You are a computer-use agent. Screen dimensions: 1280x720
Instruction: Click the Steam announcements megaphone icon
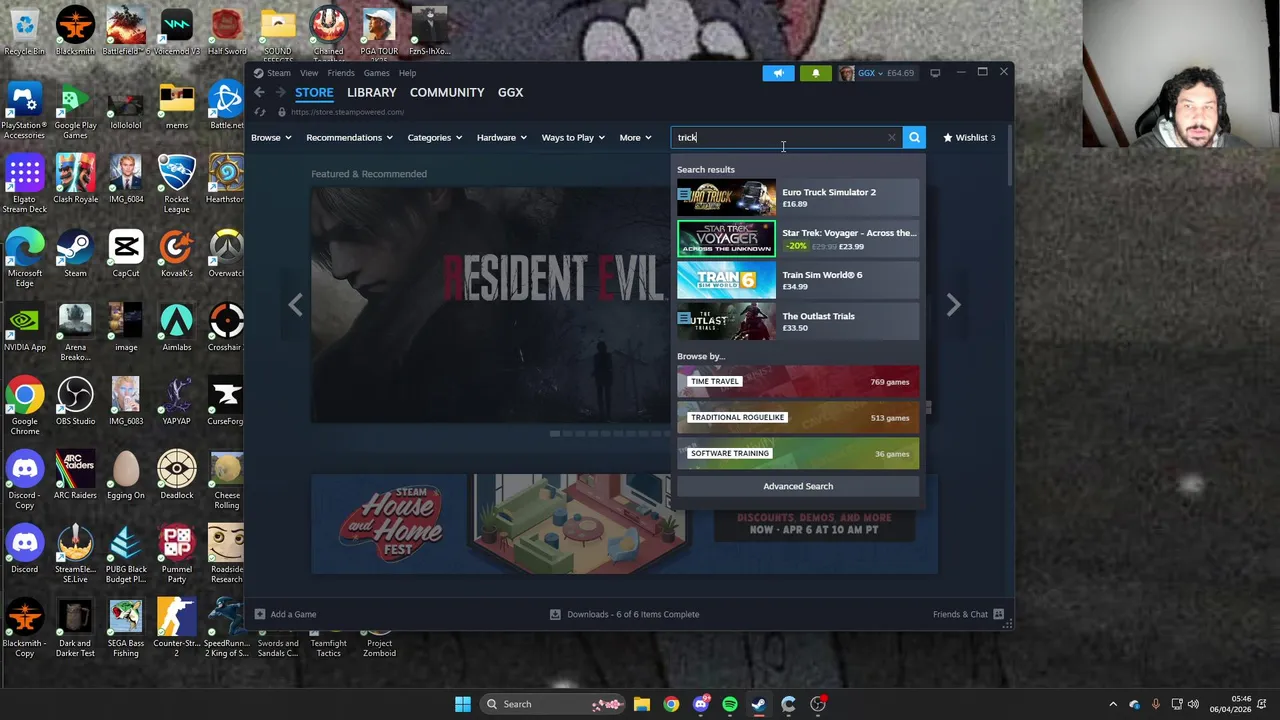[778, 73]
